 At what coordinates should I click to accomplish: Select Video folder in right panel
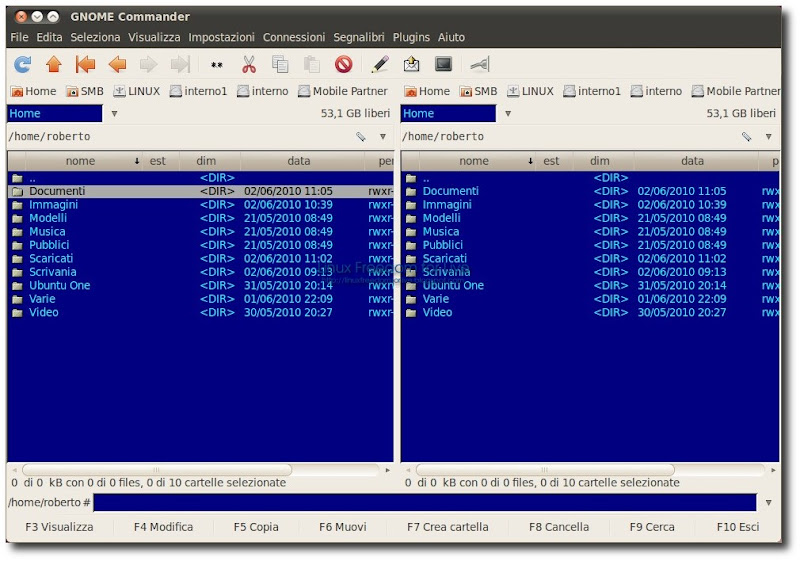(590, 313)
